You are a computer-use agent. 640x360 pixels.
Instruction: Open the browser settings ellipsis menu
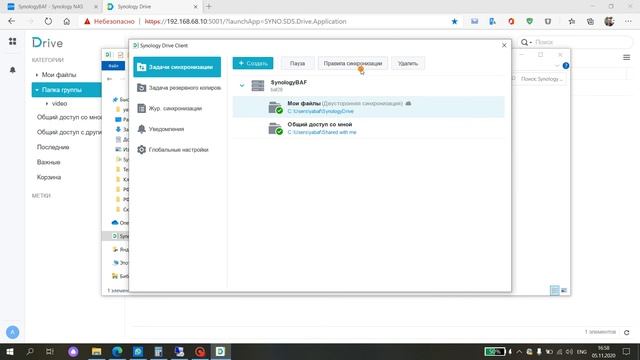(x=628, y=22)
